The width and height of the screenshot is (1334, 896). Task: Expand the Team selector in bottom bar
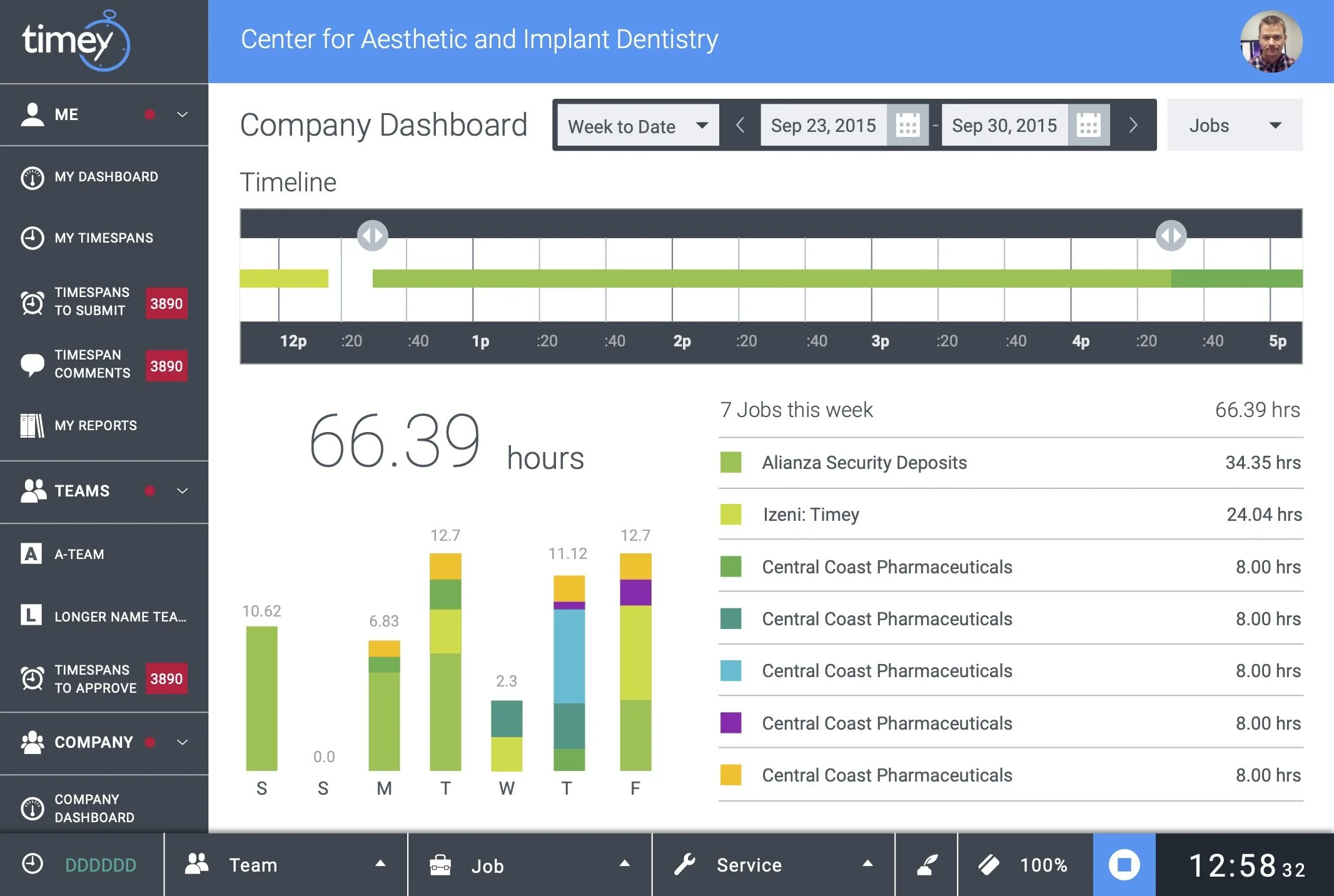pos(285,865)
